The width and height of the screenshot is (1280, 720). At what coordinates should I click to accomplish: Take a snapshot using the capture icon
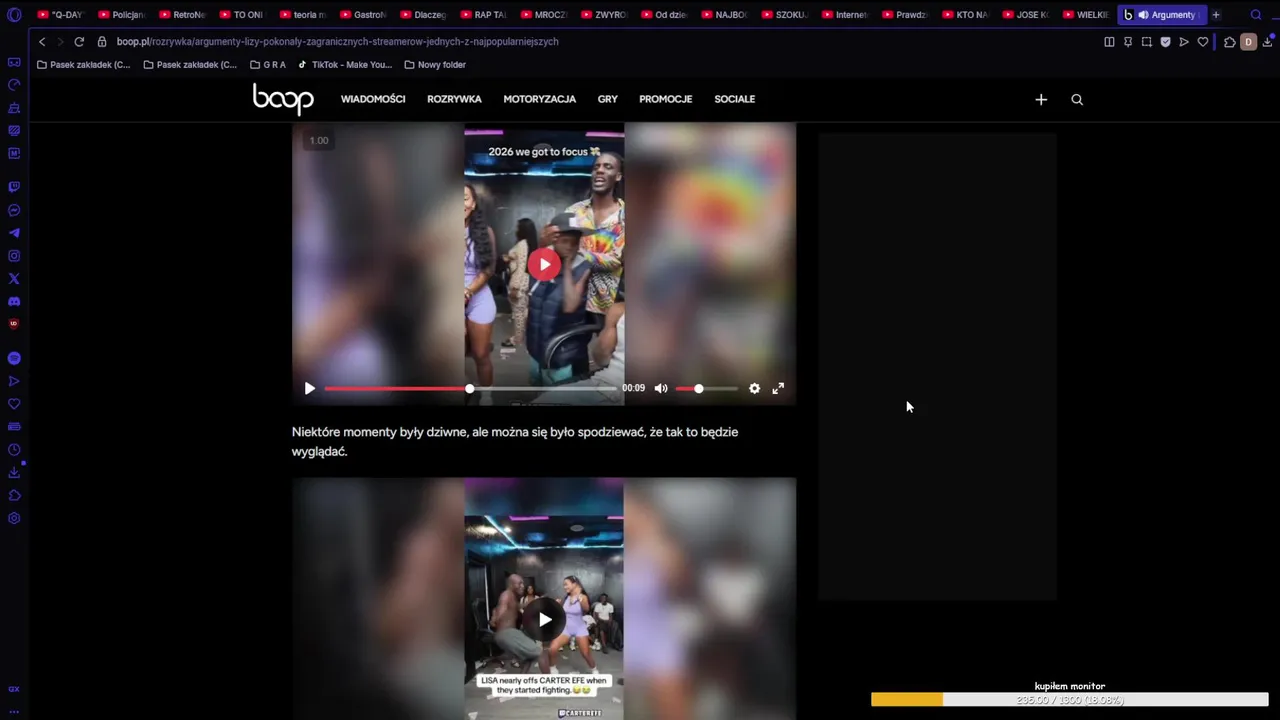click(x=1147, y=42)
